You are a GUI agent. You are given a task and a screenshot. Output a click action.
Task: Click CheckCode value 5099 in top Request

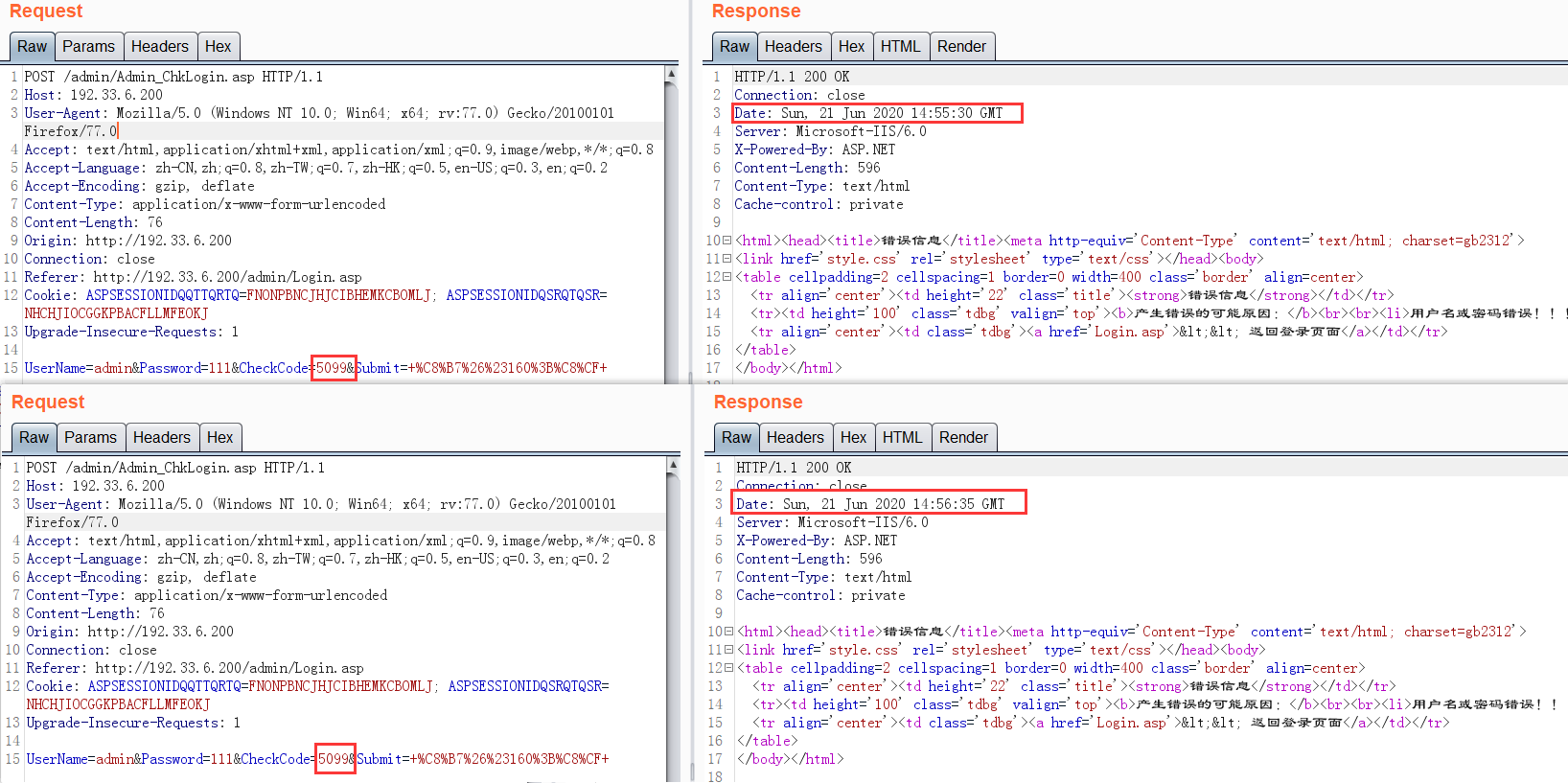(x=333, y=368)
